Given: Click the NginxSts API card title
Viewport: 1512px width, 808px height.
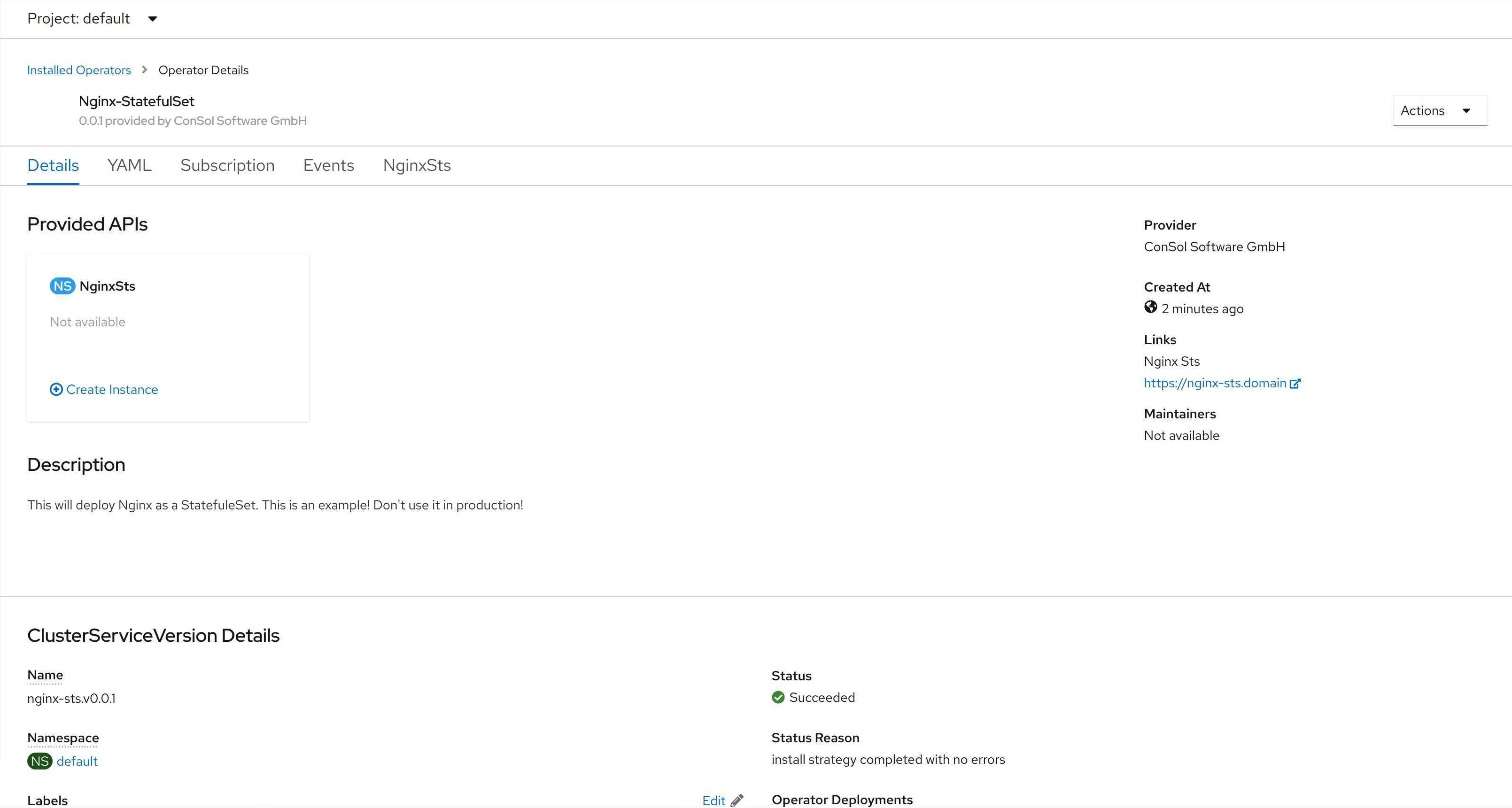Looking at the screenshot, I should click(107, 286).
